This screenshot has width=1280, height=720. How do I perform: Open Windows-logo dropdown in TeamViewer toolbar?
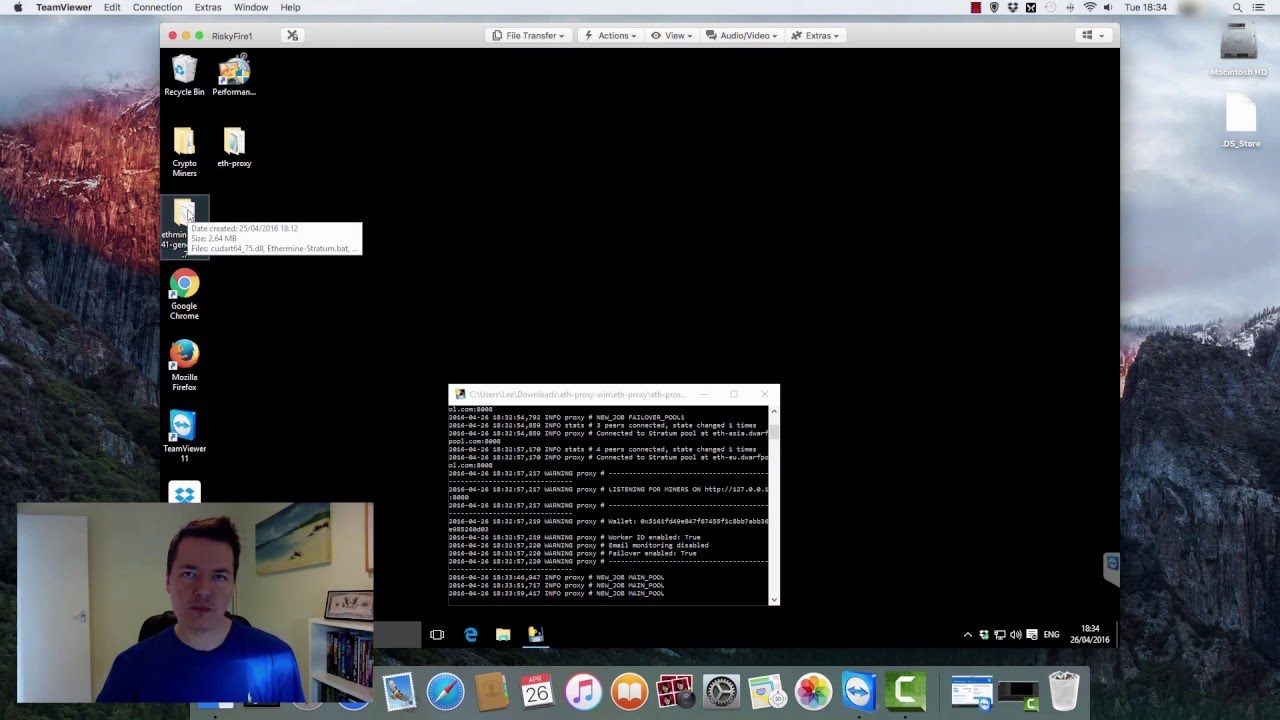pyautogui.click(x=1092, y=35)
